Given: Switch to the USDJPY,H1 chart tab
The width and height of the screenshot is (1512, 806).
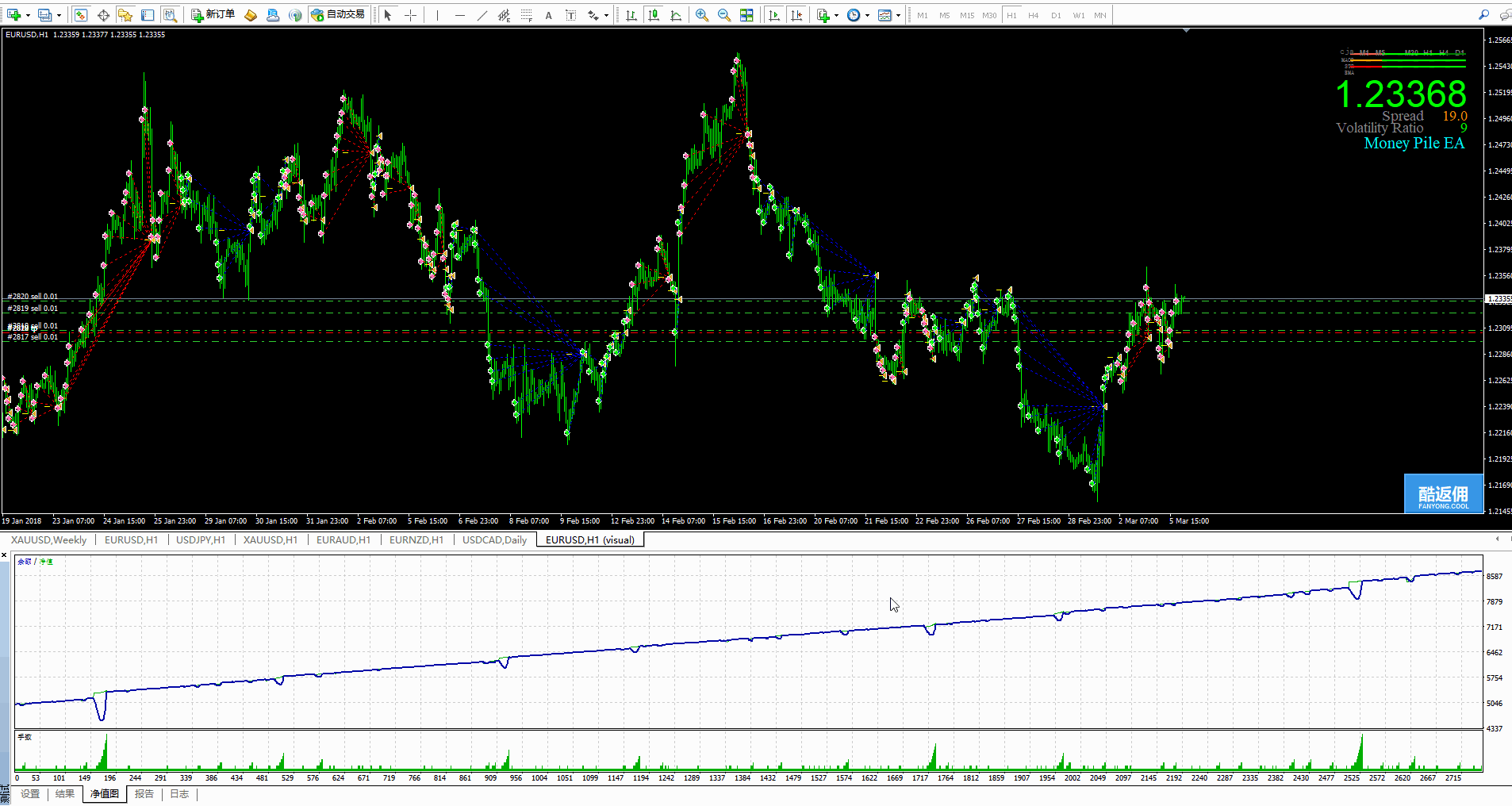Looking at the screenshot, I should click(x=200, y=540).
